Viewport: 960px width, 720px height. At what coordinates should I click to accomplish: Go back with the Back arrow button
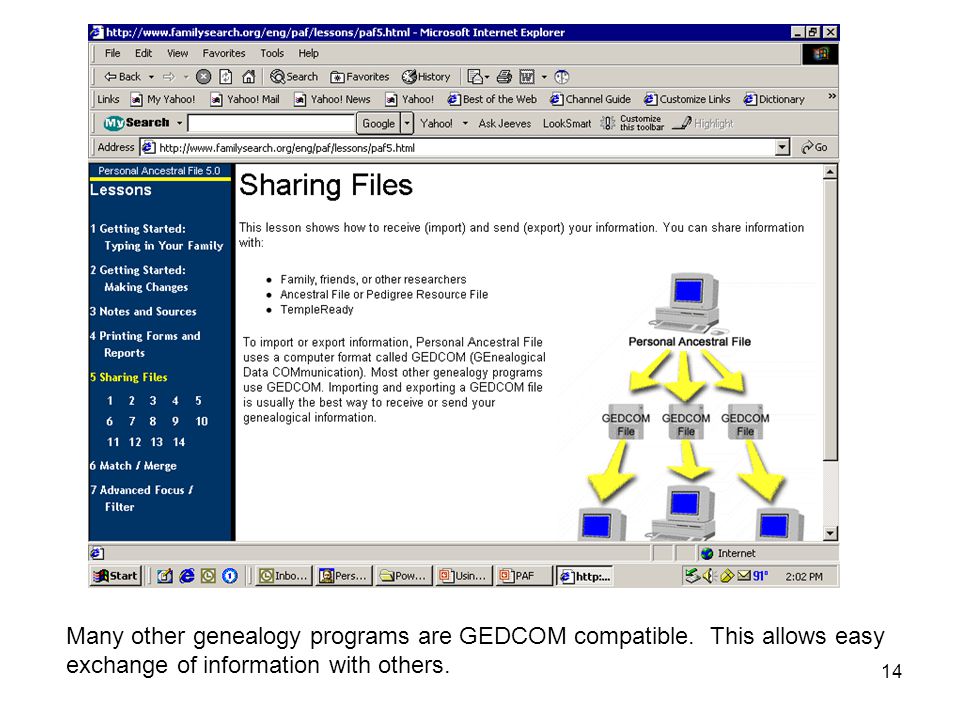pyautogui.click(x=122, y=77)
